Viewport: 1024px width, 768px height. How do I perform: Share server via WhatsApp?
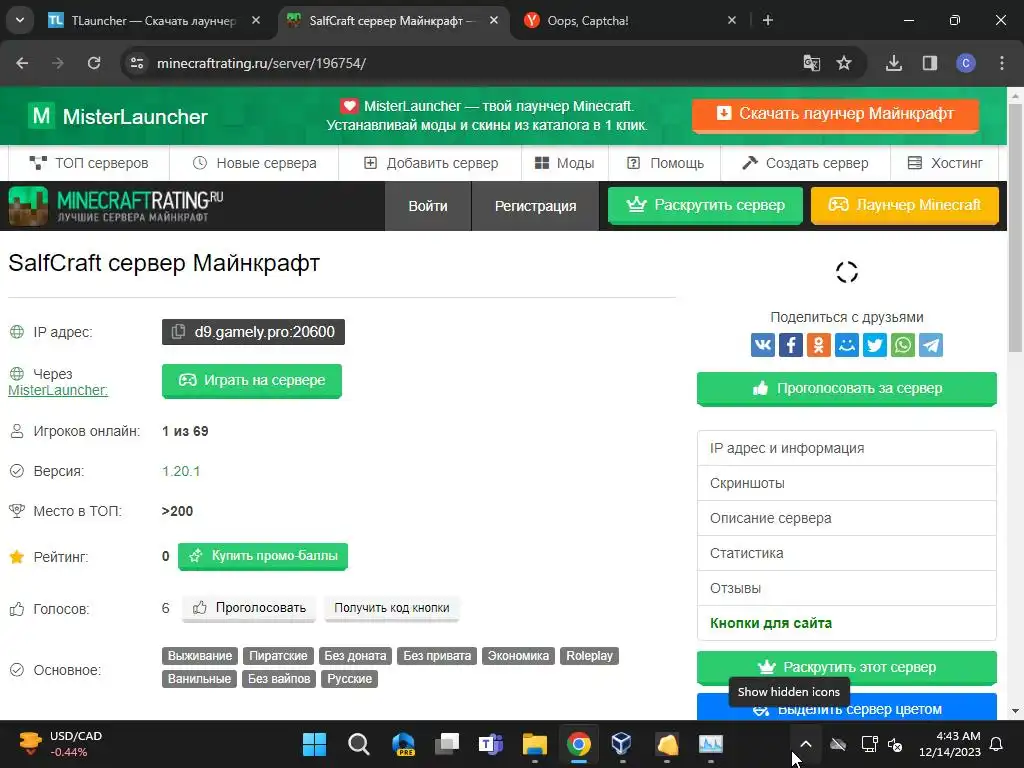pos(903,345)
